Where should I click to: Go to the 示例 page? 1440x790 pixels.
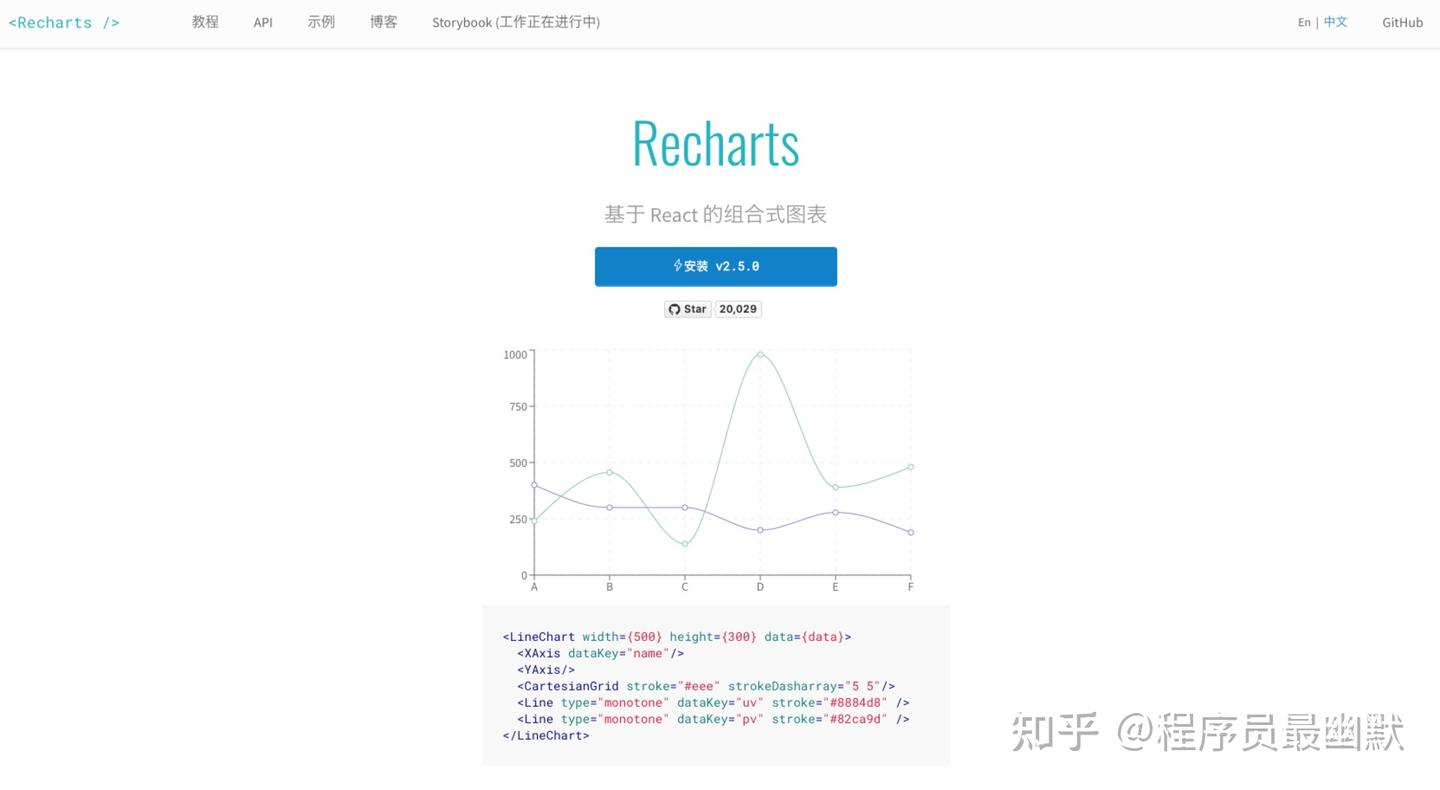321,22
